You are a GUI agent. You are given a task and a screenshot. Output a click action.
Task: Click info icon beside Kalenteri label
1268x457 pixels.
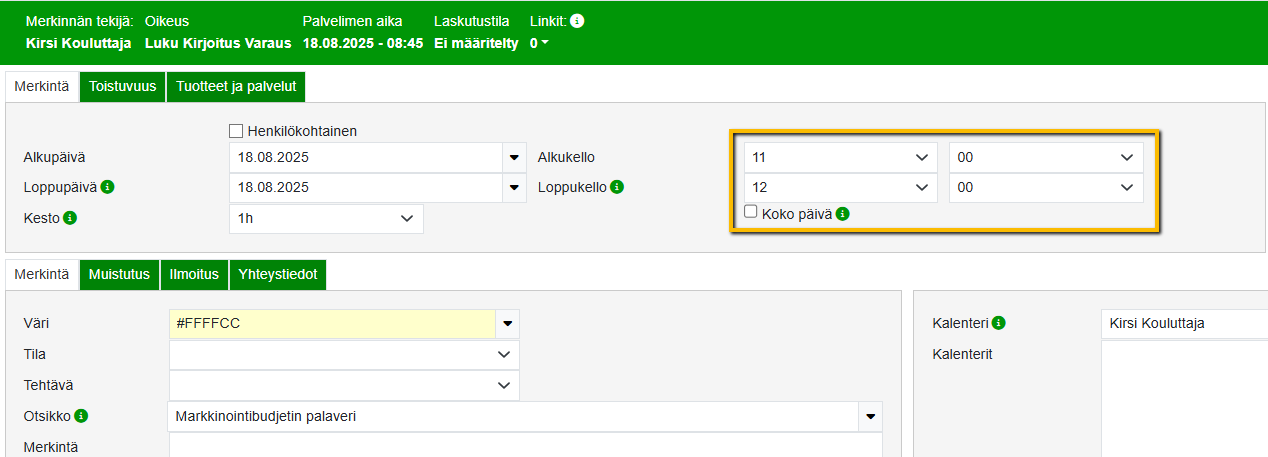click(999, 323)
